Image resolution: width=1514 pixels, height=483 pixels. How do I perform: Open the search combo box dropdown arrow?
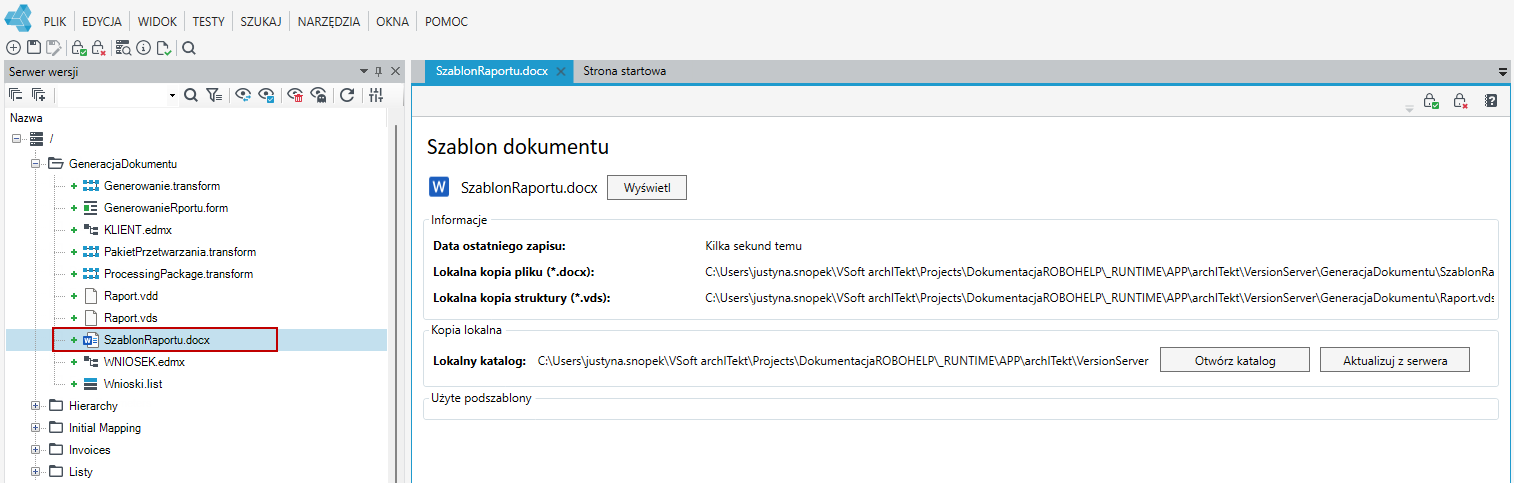[x=172, y=95]
